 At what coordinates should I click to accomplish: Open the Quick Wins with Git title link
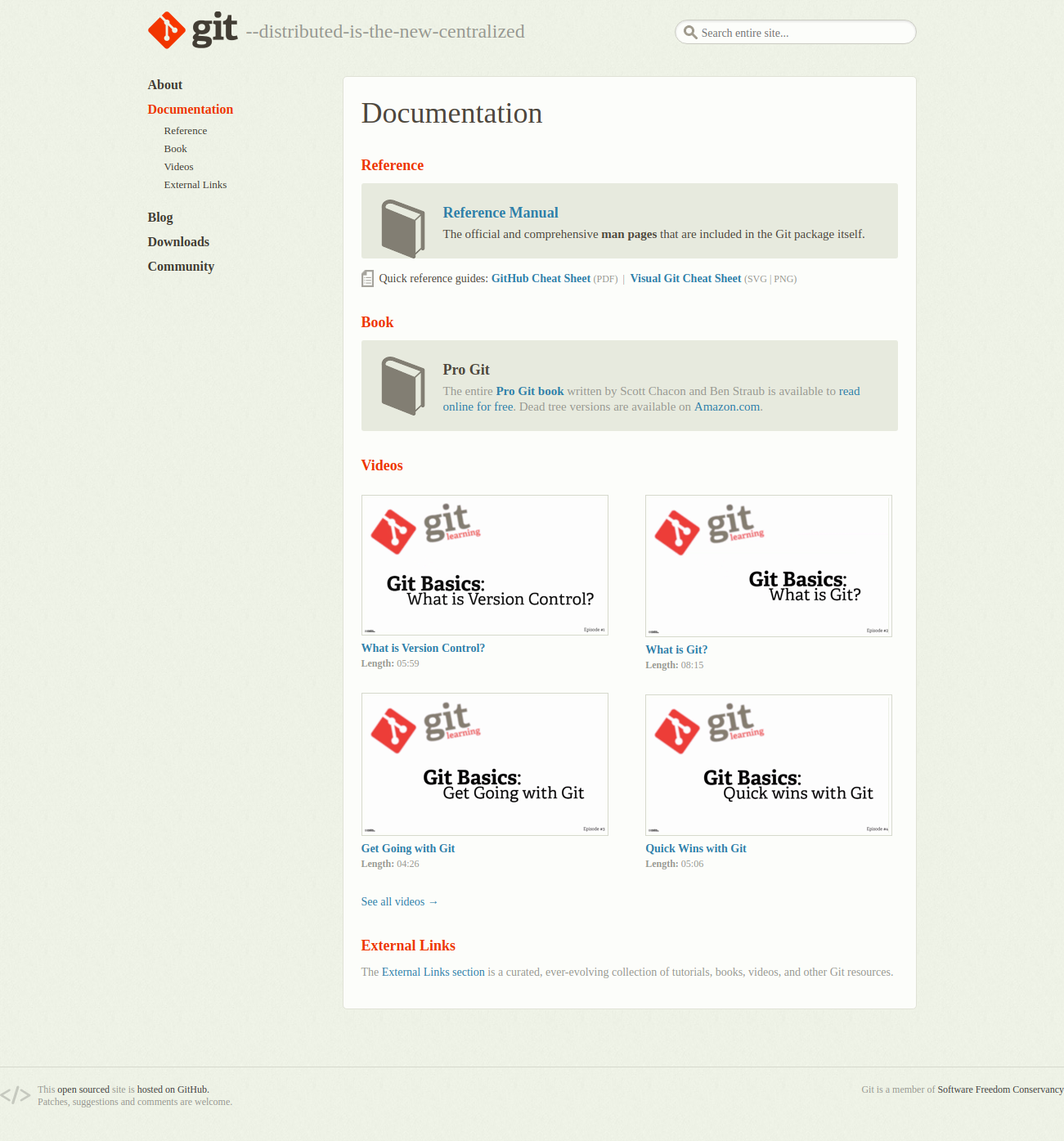coord(696,849)
